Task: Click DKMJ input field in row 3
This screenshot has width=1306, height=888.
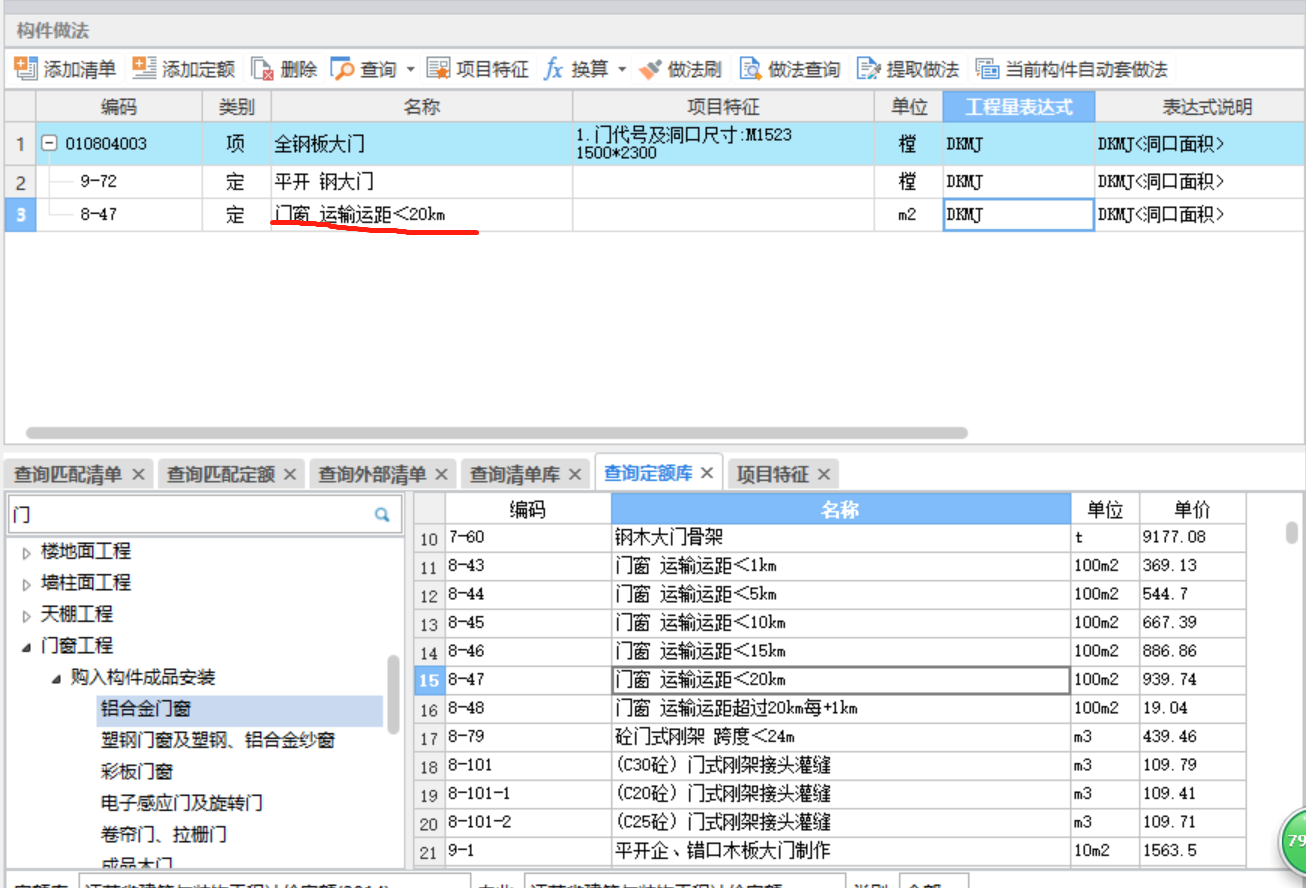Action: 1018,215
